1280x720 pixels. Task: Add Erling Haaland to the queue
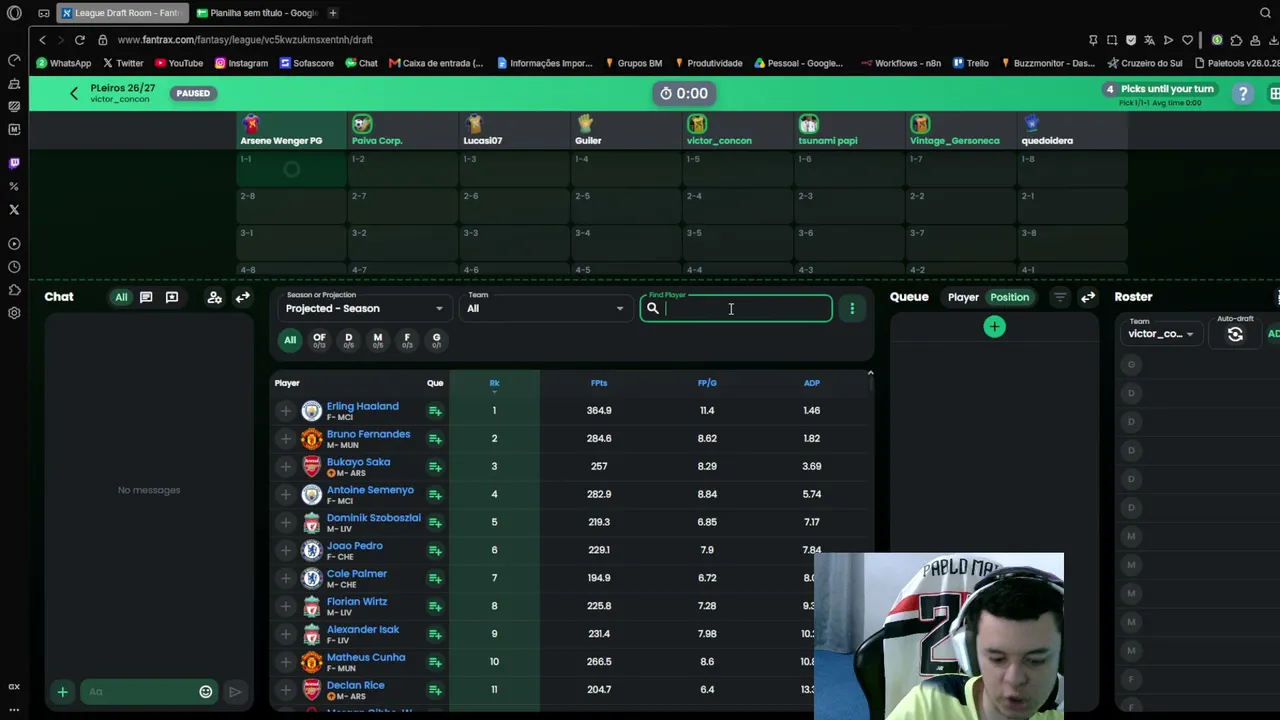pos(435,411)
